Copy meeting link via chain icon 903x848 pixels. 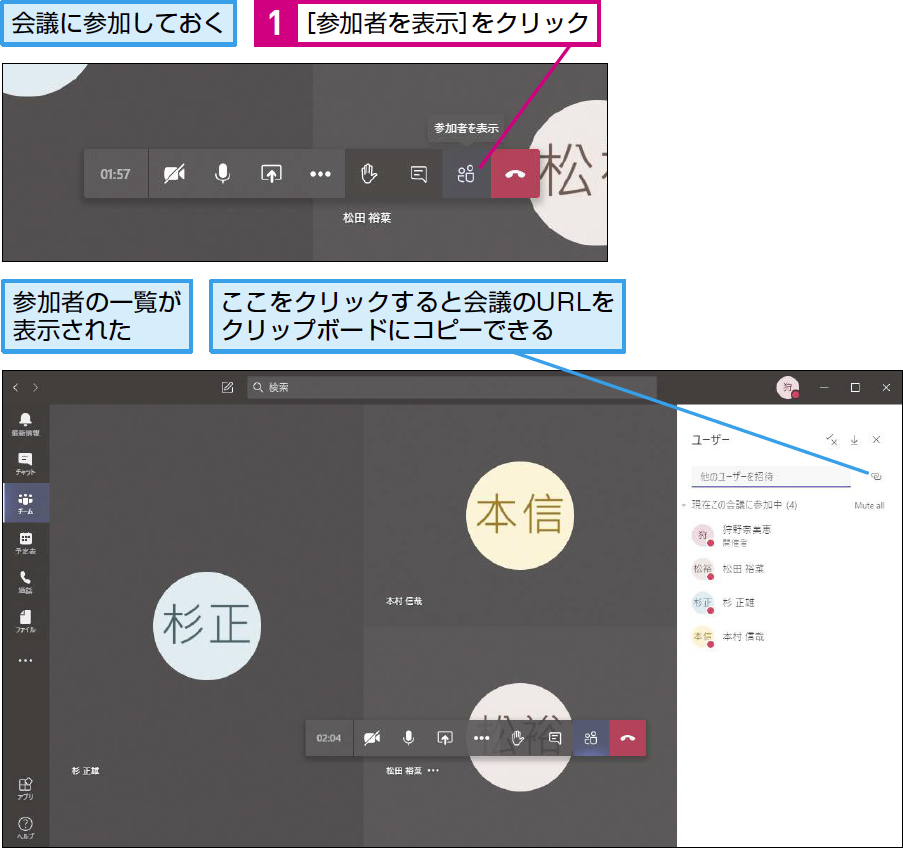click(875, 476)
